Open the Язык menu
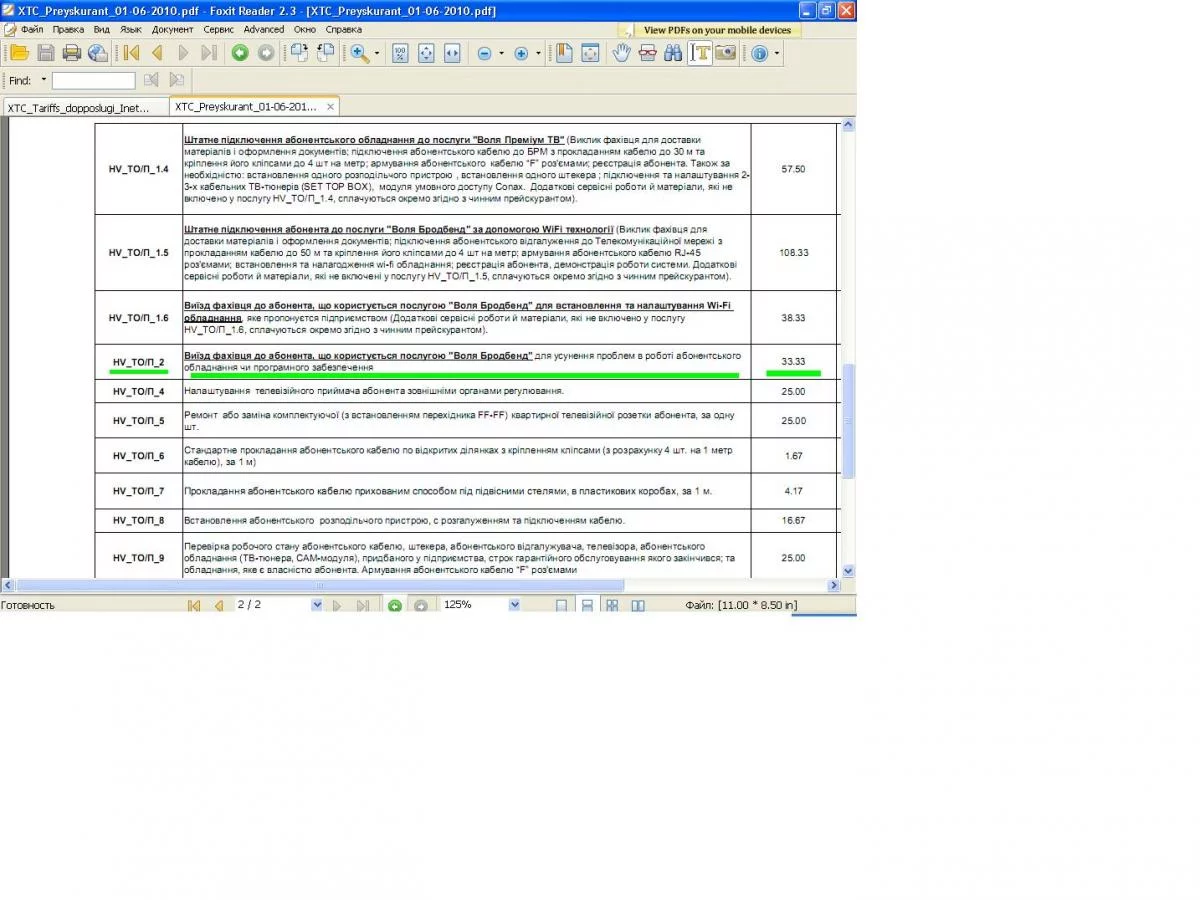This screenshot has width=1200, height=900. click(131, 29)
